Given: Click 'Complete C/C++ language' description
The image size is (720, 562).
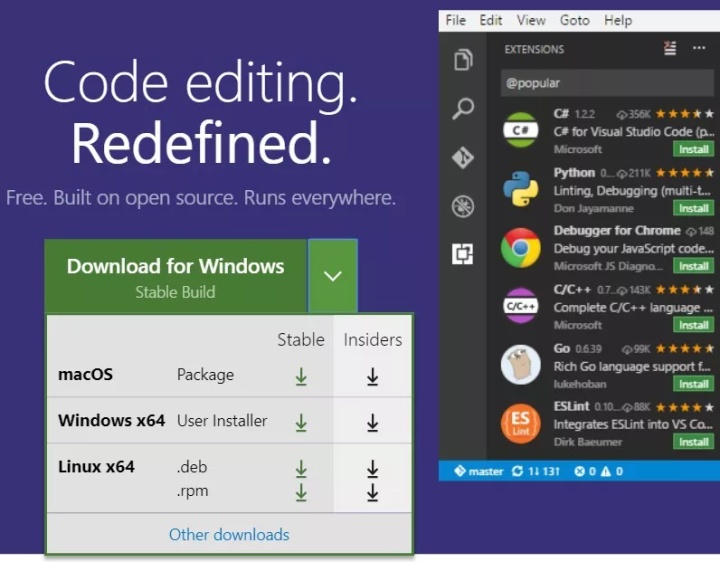Looking at the screenshot, I should 633,308.
